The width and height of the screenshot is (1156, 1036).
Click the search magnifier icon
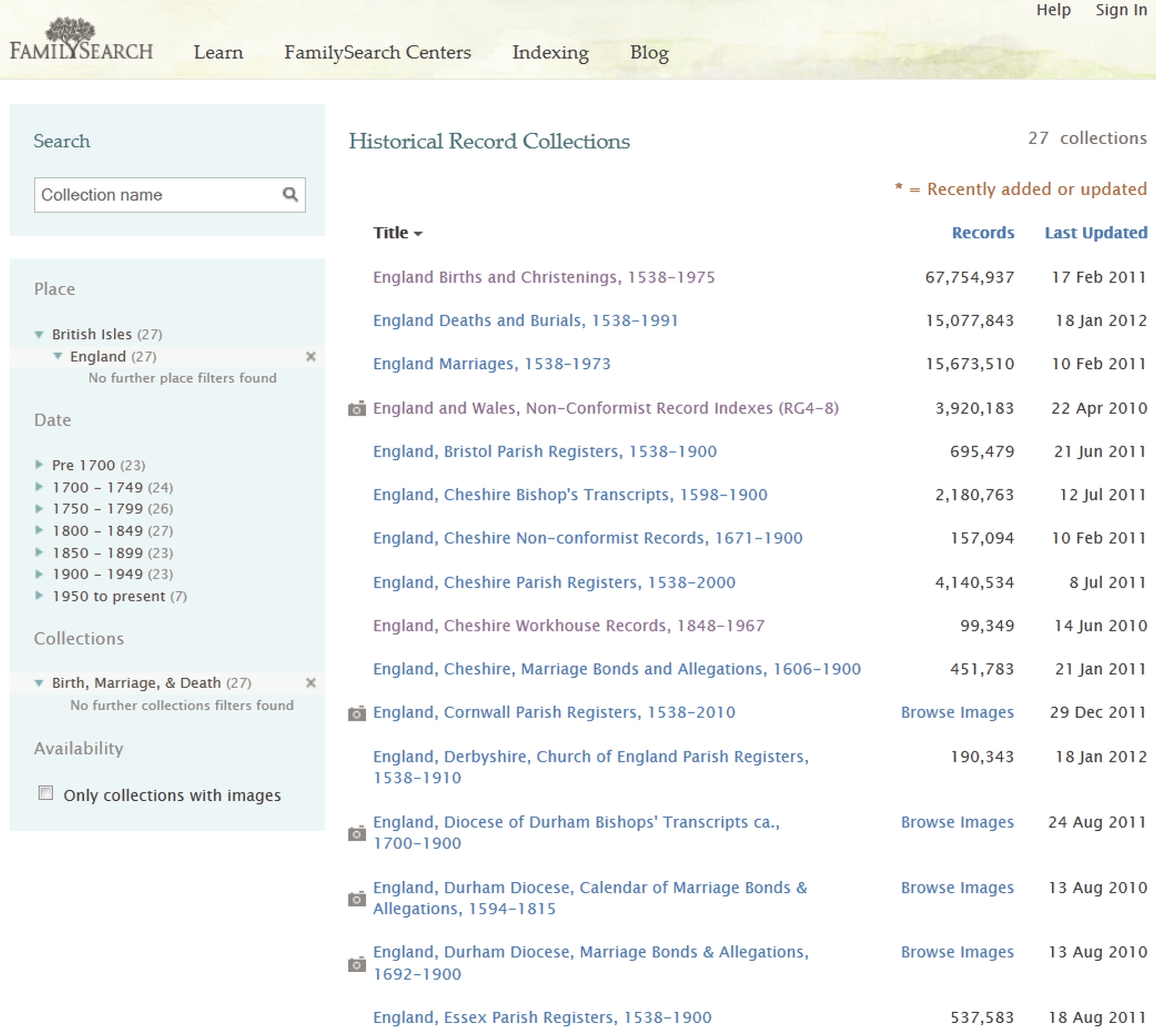pos(290,195)
